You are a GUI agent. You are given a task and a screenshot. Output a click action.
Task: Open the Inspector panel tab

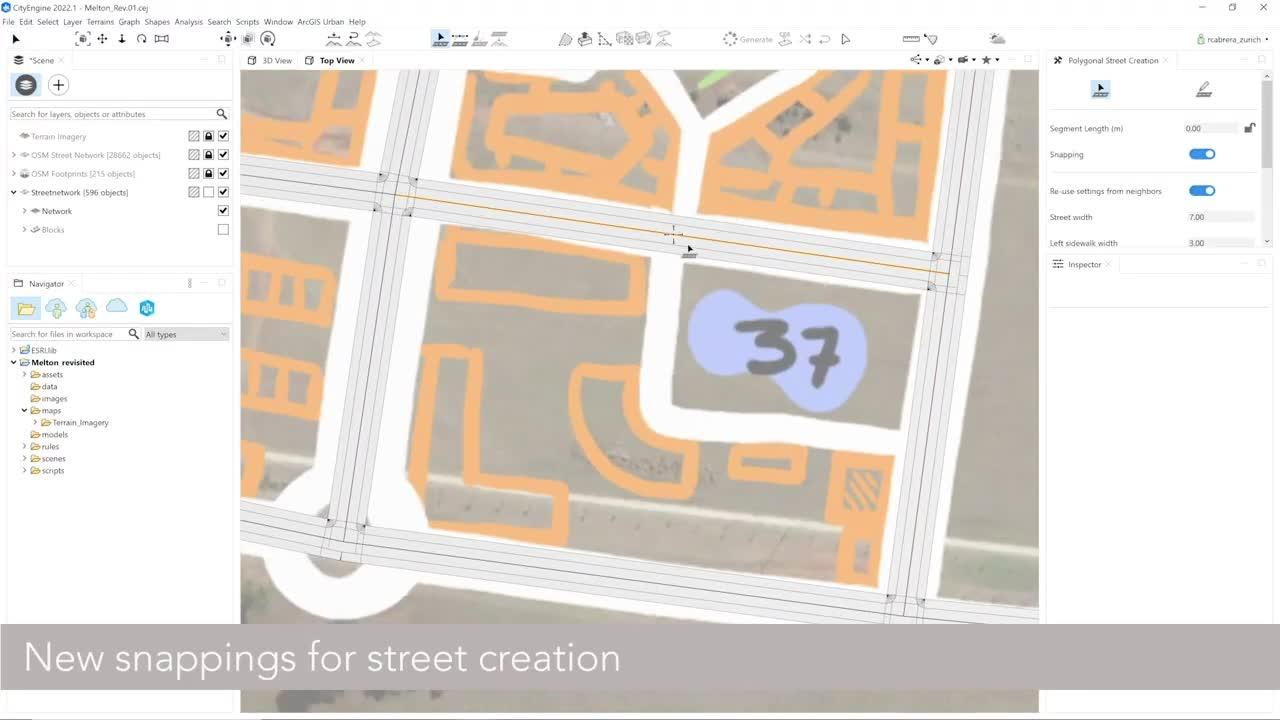(1085, 264)
